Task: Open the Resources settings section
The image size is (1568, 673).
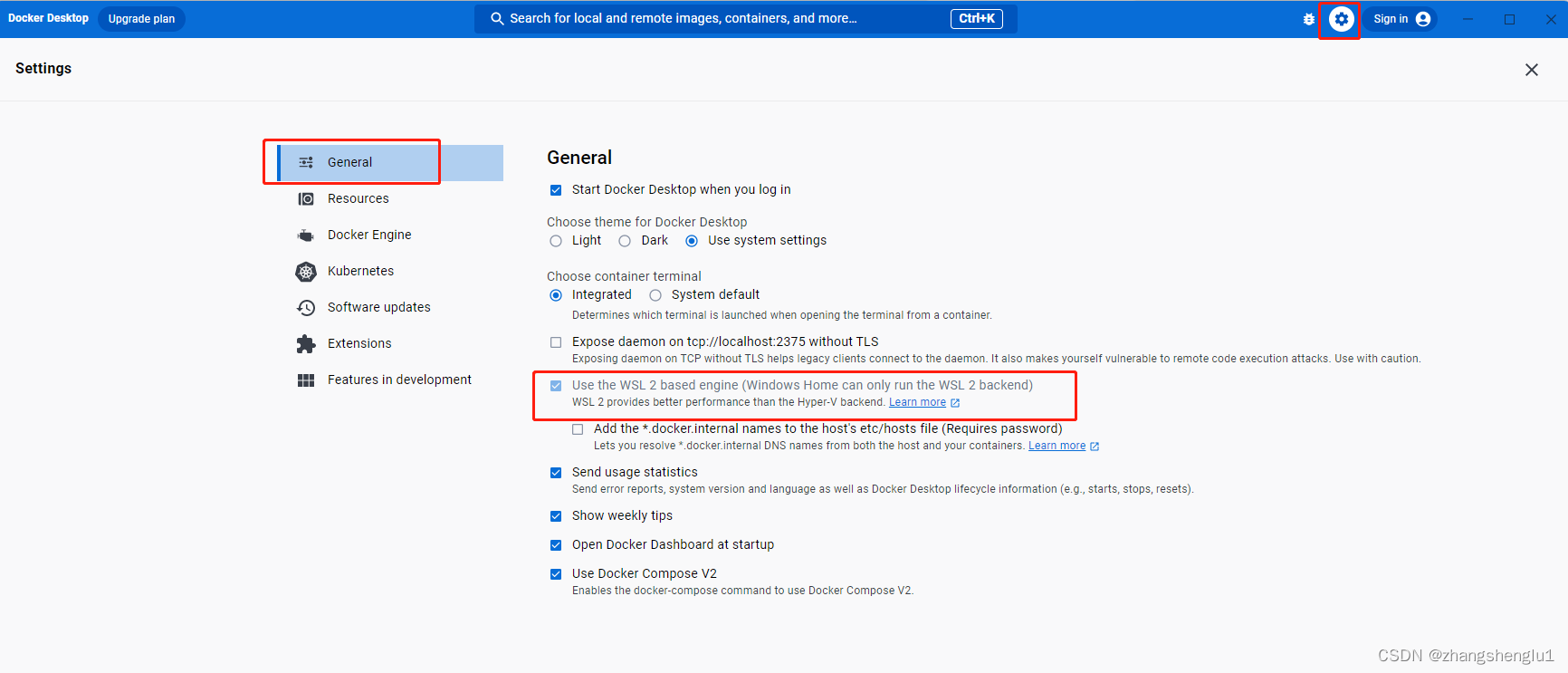Action: 390,198
